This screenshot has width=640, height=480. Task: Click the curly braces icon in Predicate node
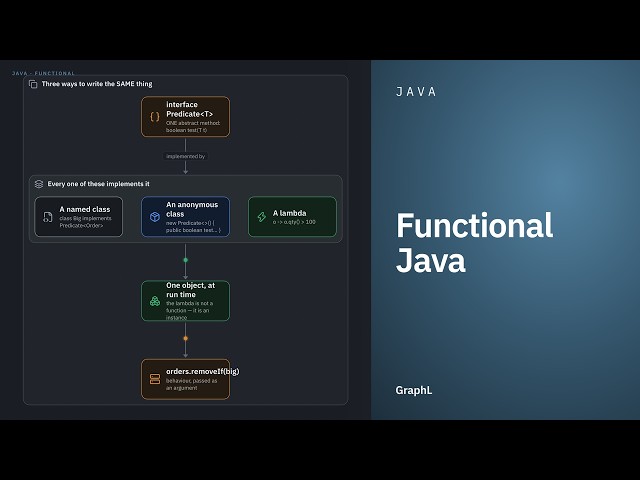coord(155,117)
